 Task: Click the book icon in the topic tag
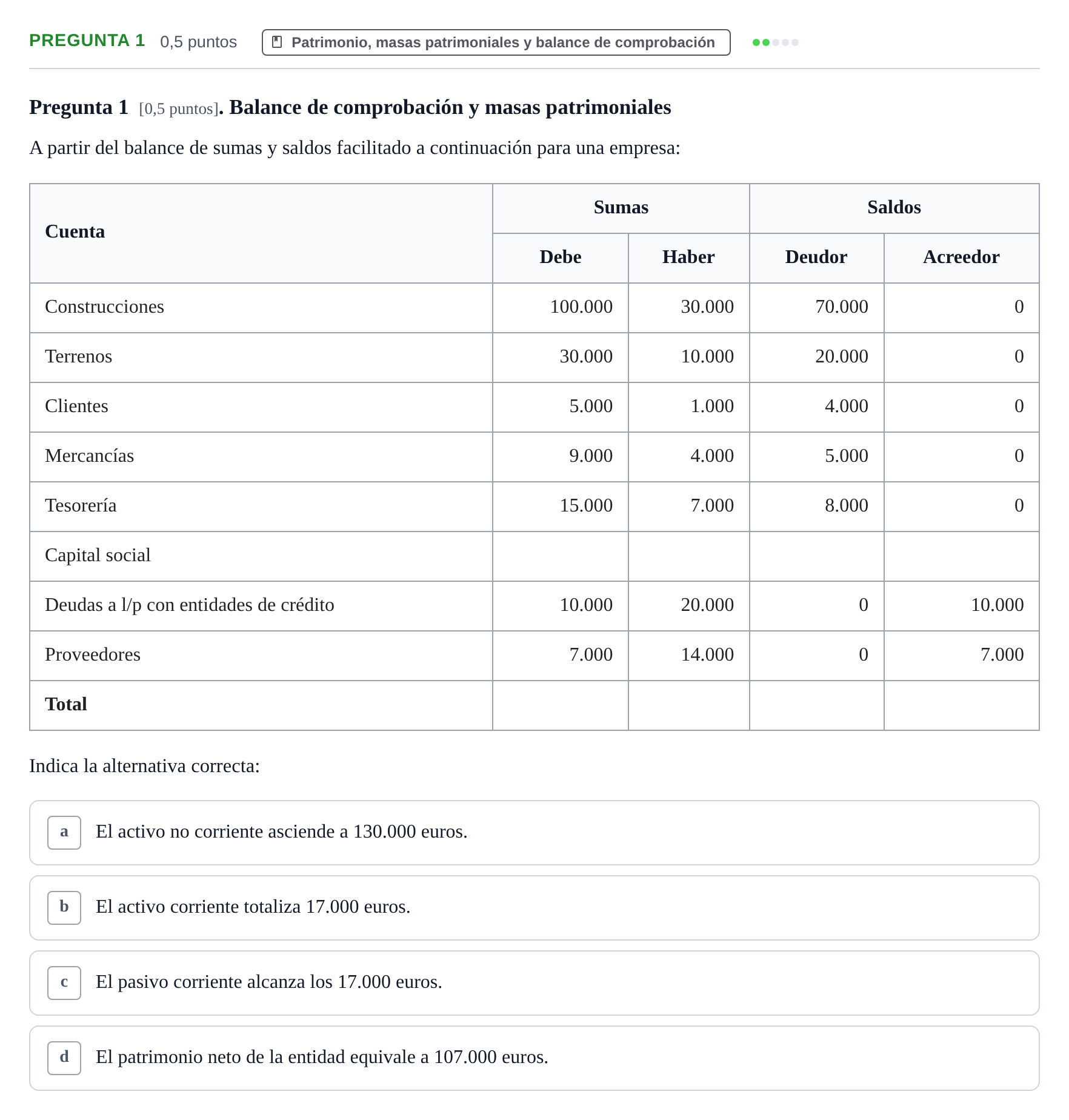[277, 42]
